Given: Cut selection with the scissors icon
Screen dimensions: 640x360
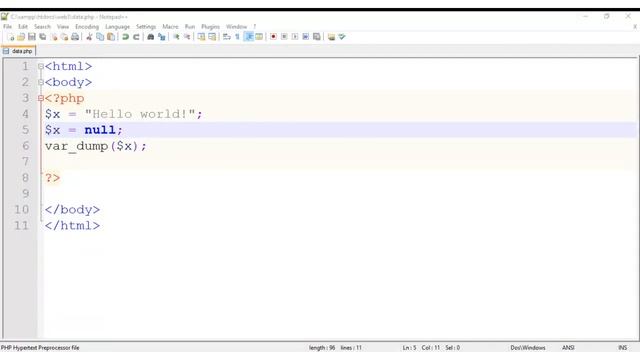Looking at the screenshot, I should tap(89, 37).
